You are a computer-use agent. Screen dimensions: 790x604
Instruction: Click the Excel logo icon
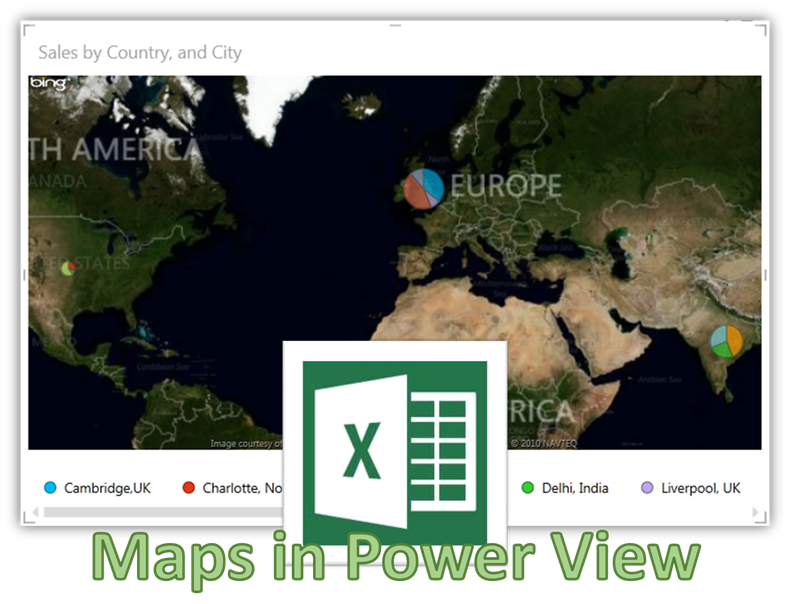[x=395, y=452]
